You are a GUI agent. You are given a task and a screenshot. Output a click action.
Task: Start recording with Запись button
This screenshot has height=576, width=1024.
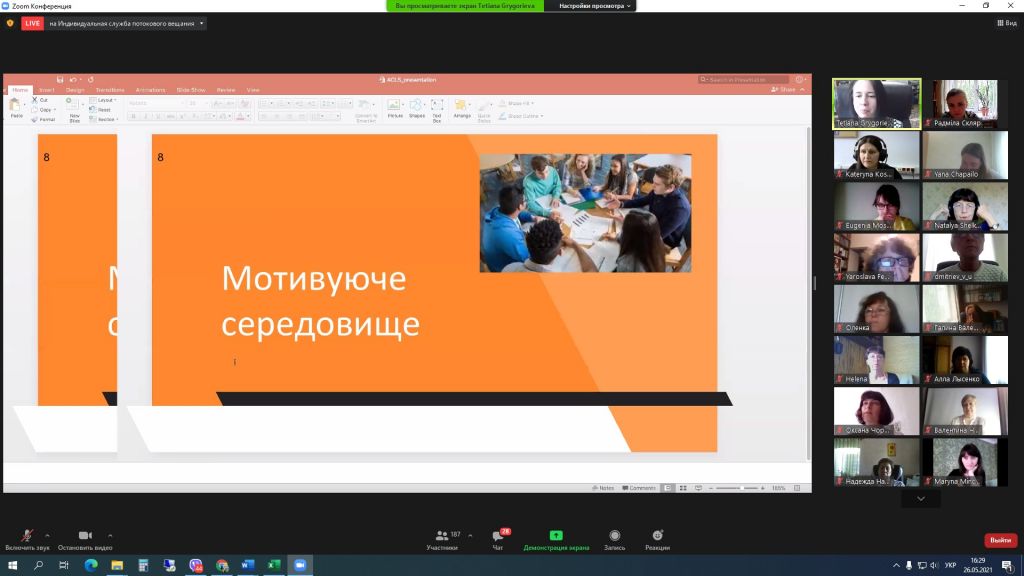615,540
